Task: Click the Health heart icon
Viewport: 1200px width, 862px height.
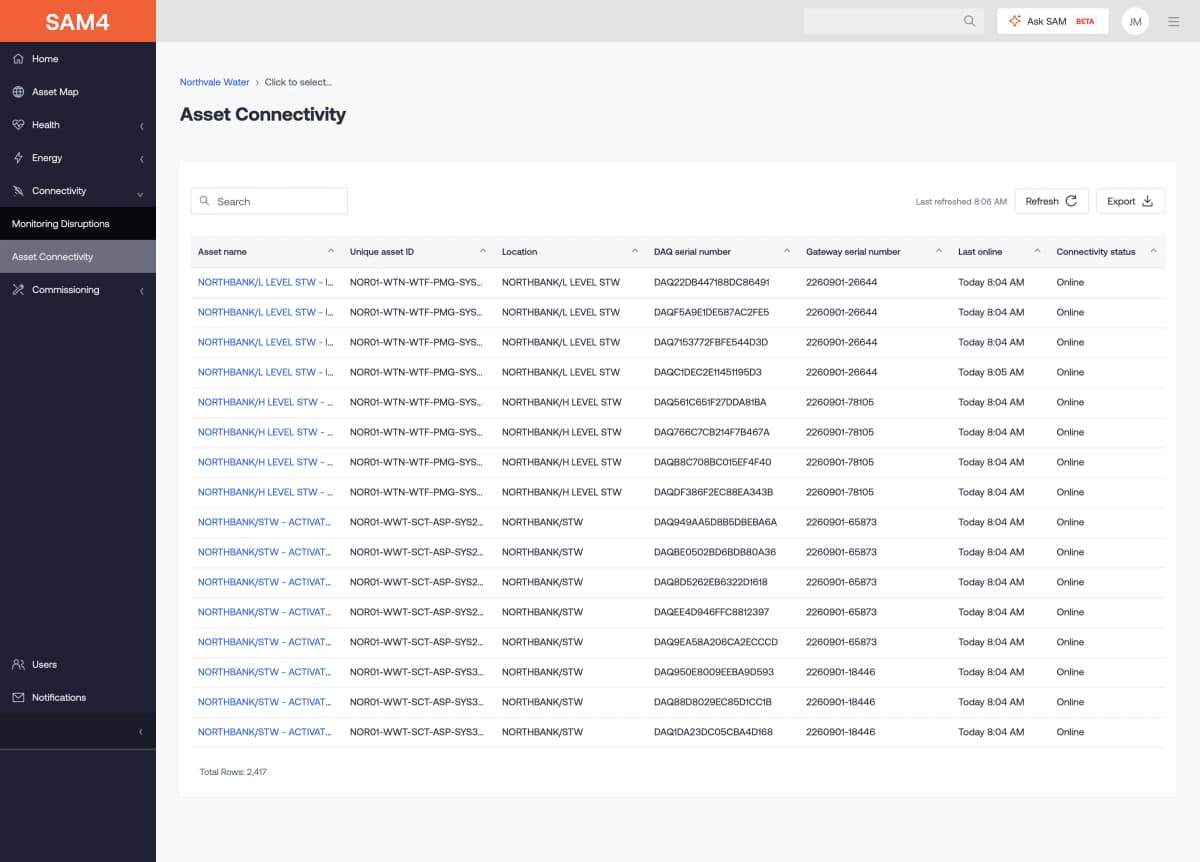Action: pos(18,125)
